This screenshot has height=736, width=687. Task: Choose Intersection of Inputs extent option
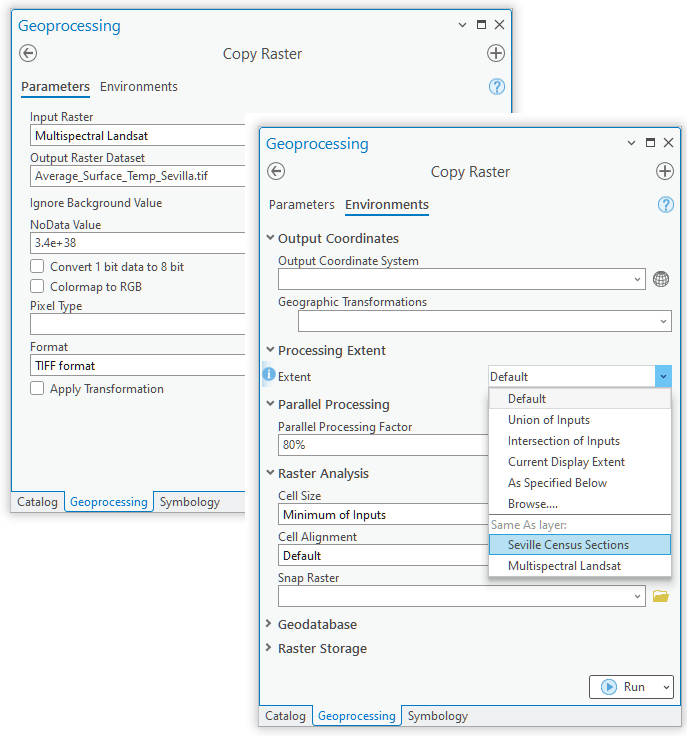580,441
